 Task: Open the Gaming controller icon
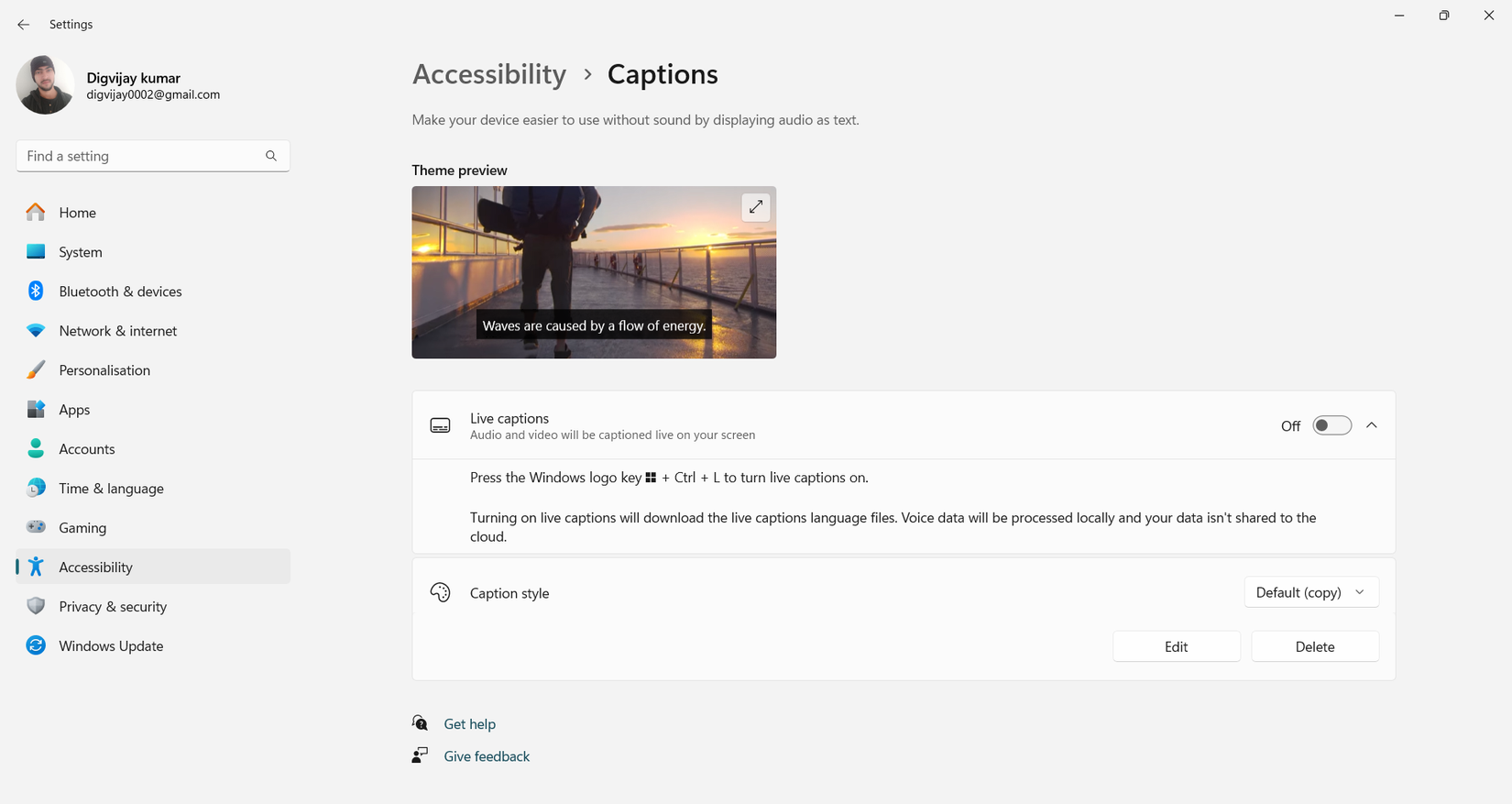pos(36,528)
